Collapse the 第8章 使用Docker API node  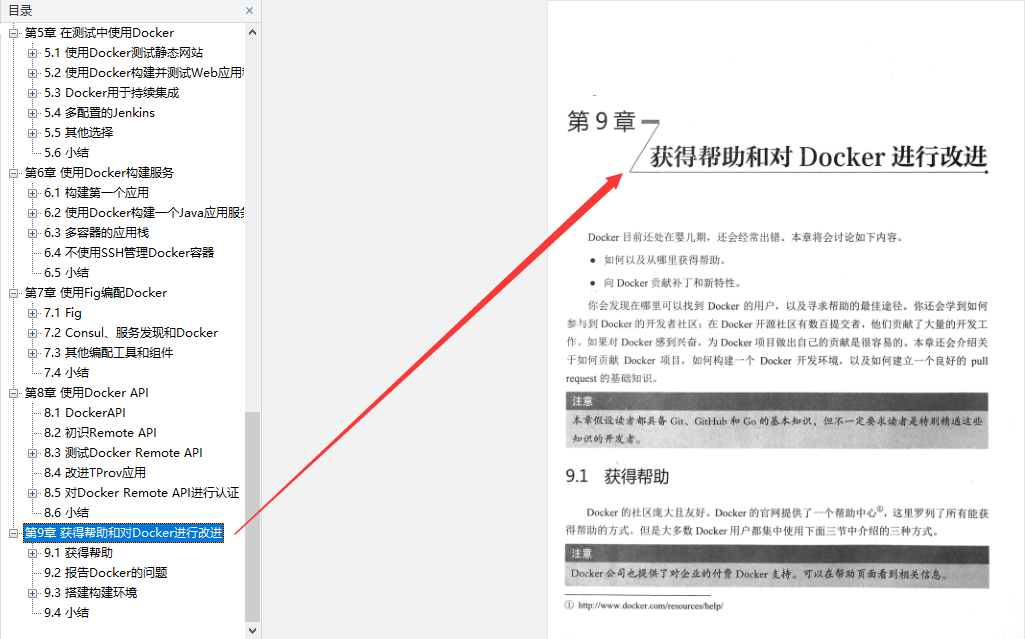pos(13,393)
